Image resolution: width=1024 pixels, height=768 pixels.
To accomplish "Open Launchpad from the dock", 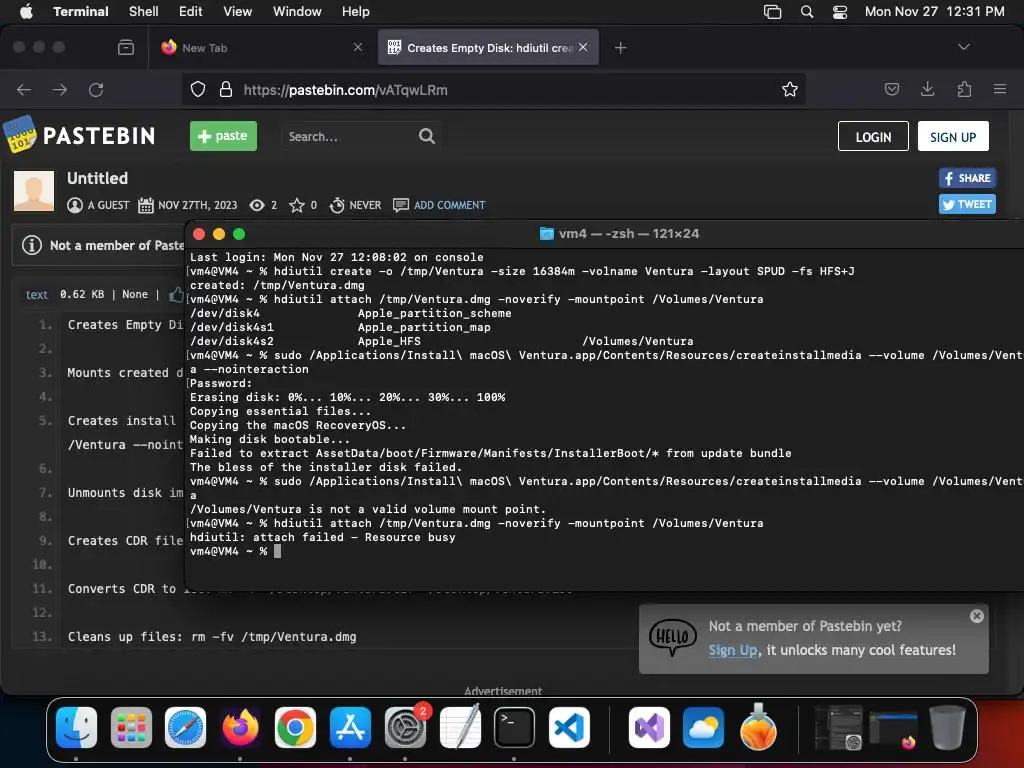I will click(x=131, y=728).
